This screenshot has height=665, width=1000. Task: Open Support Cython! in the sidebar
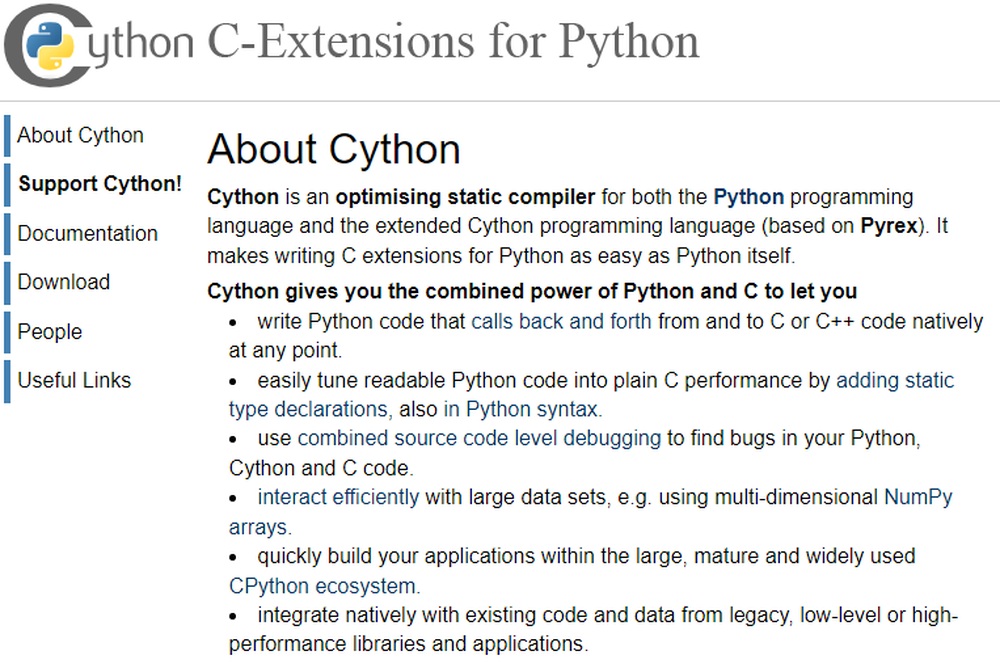click(x=100, y=184)
